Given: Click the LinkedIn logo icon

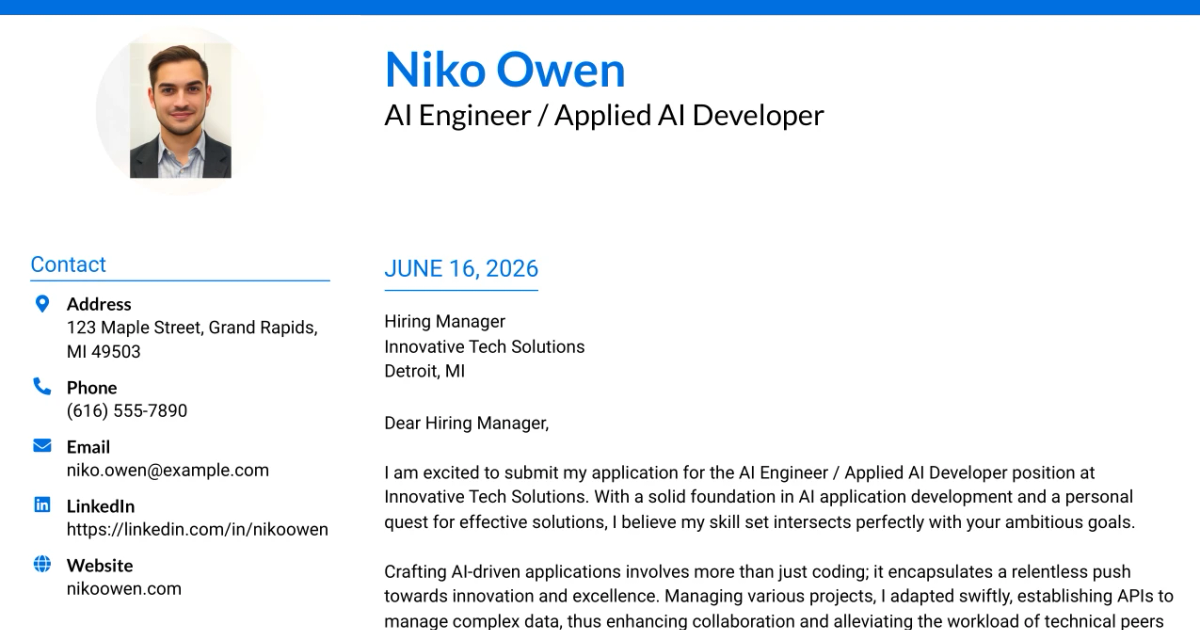Looking at the screenshot, I should point(42,505).
